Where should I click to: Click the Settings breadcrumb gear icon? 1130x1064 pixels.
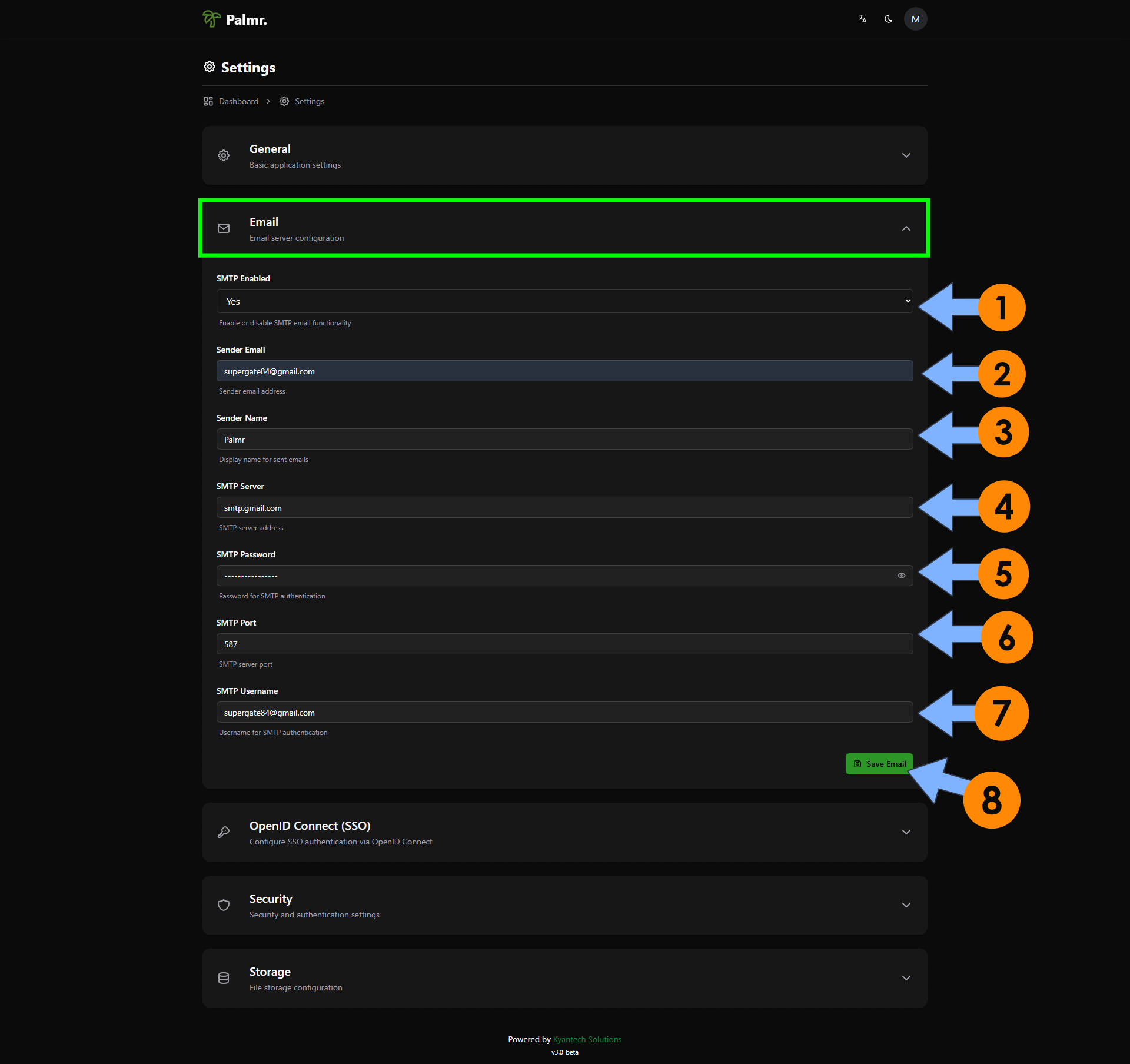(x=284, y=101)
